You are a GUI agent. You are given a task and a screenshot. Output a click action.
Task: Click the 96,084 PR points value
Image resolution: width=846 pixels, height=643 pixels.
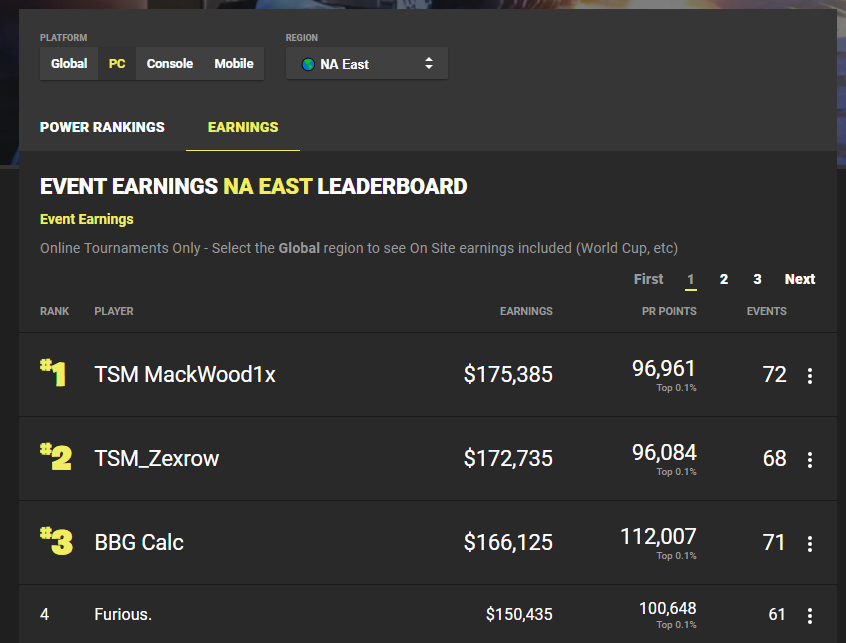tap(664, 453)
